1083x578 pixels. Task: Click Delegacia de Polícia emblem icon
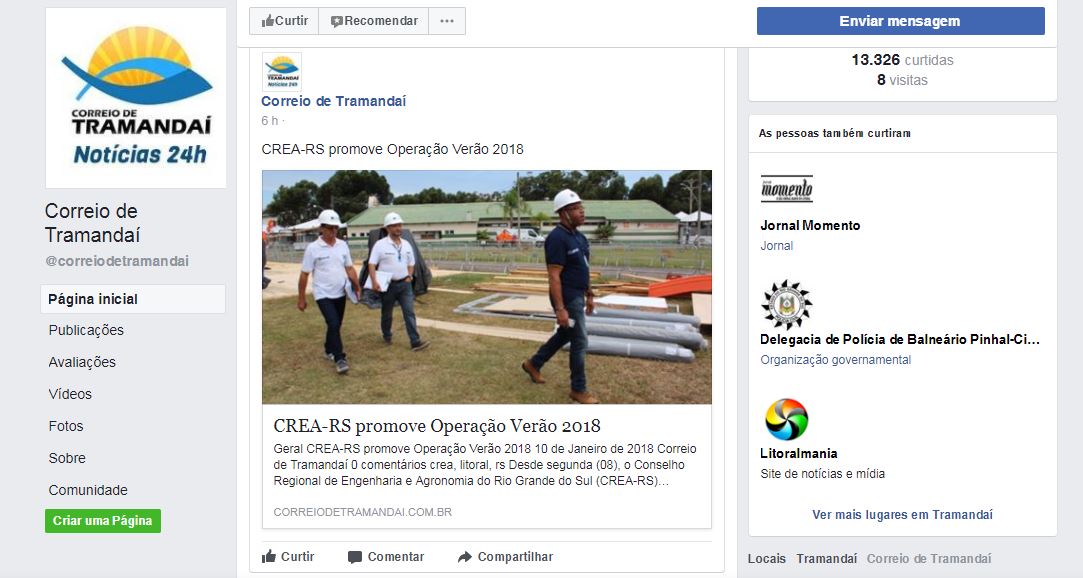pos(787,305)
